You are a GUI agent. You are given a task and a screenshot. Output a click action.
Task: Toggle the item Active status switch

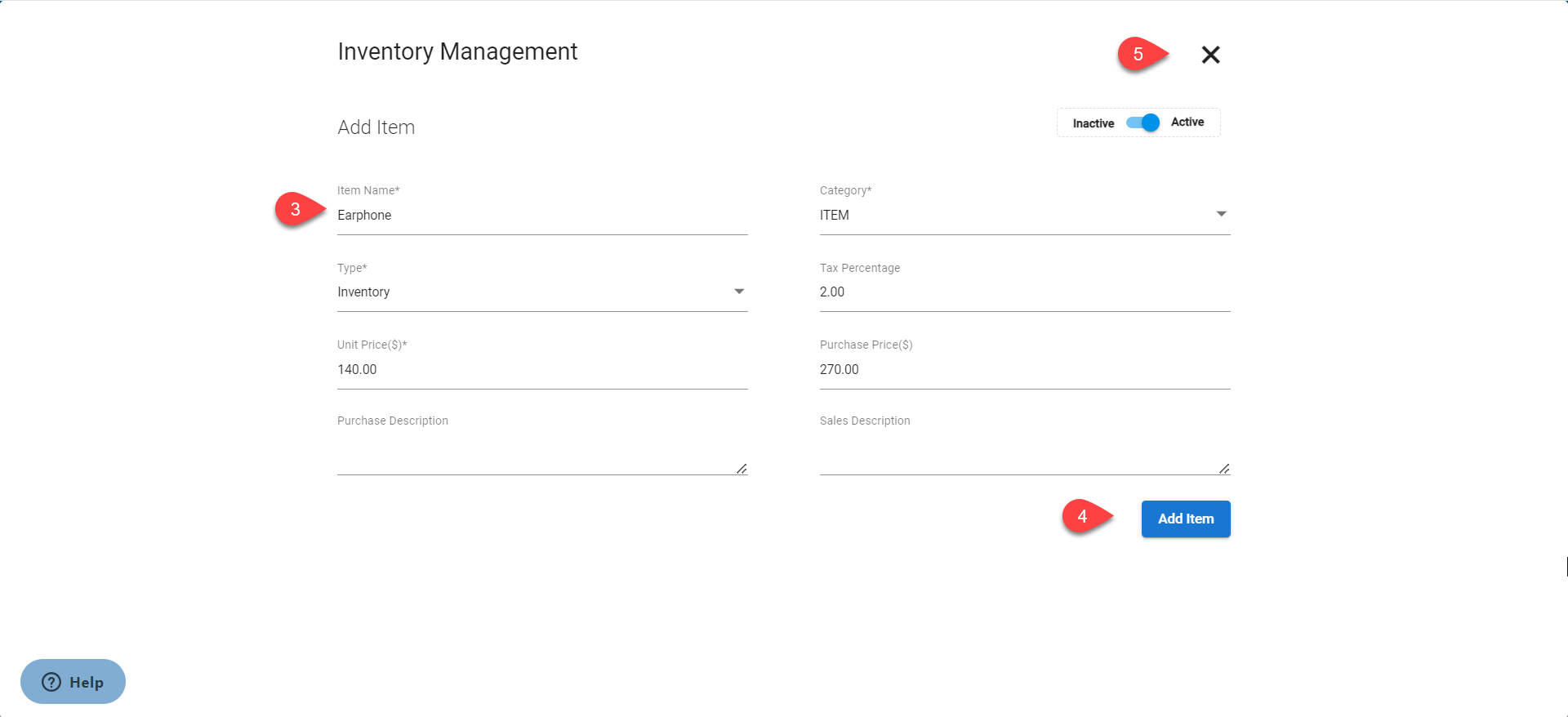pos(1143,122)
